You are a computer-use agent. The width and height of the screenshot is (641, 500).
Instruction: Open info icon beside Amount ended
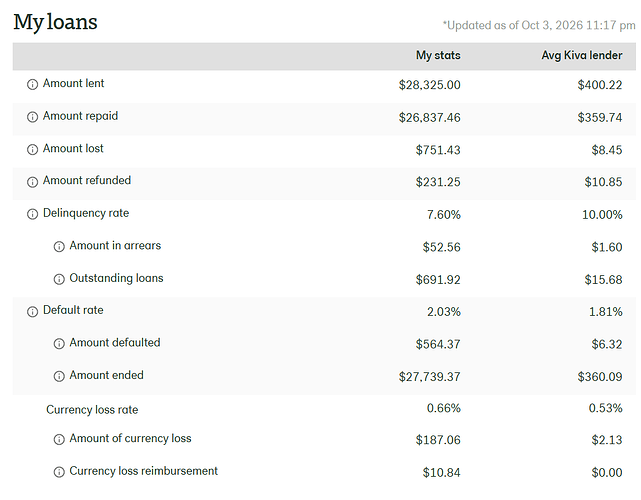coord(59,376)
